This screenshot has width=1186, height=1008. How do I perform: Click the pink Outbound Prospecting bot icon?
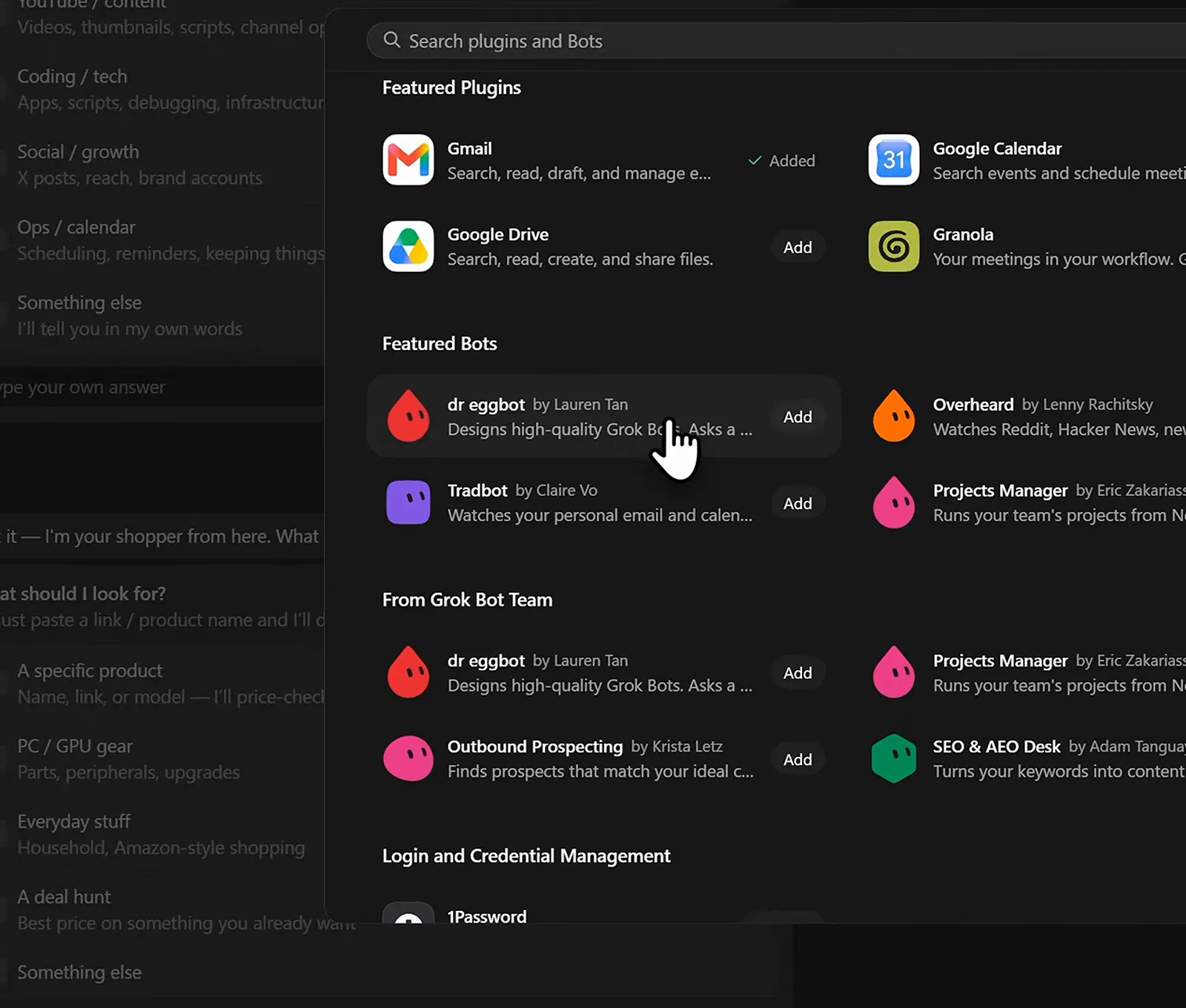408,759
